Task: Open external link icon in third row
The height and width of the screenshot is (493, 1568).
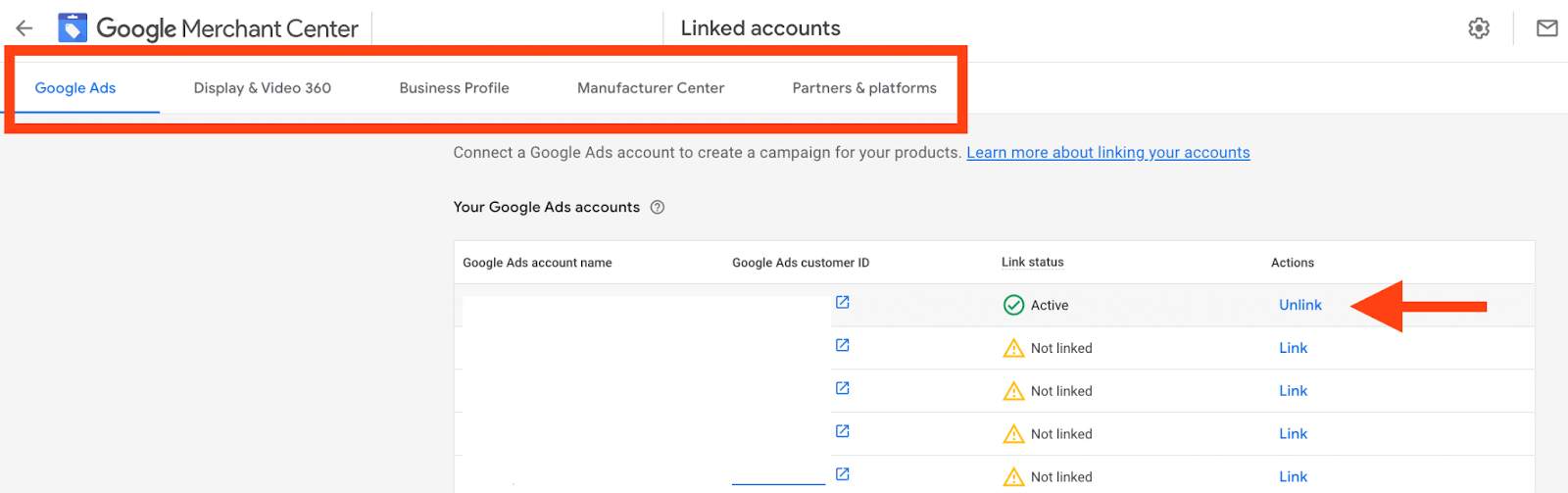Action: (x=842, y=389)
